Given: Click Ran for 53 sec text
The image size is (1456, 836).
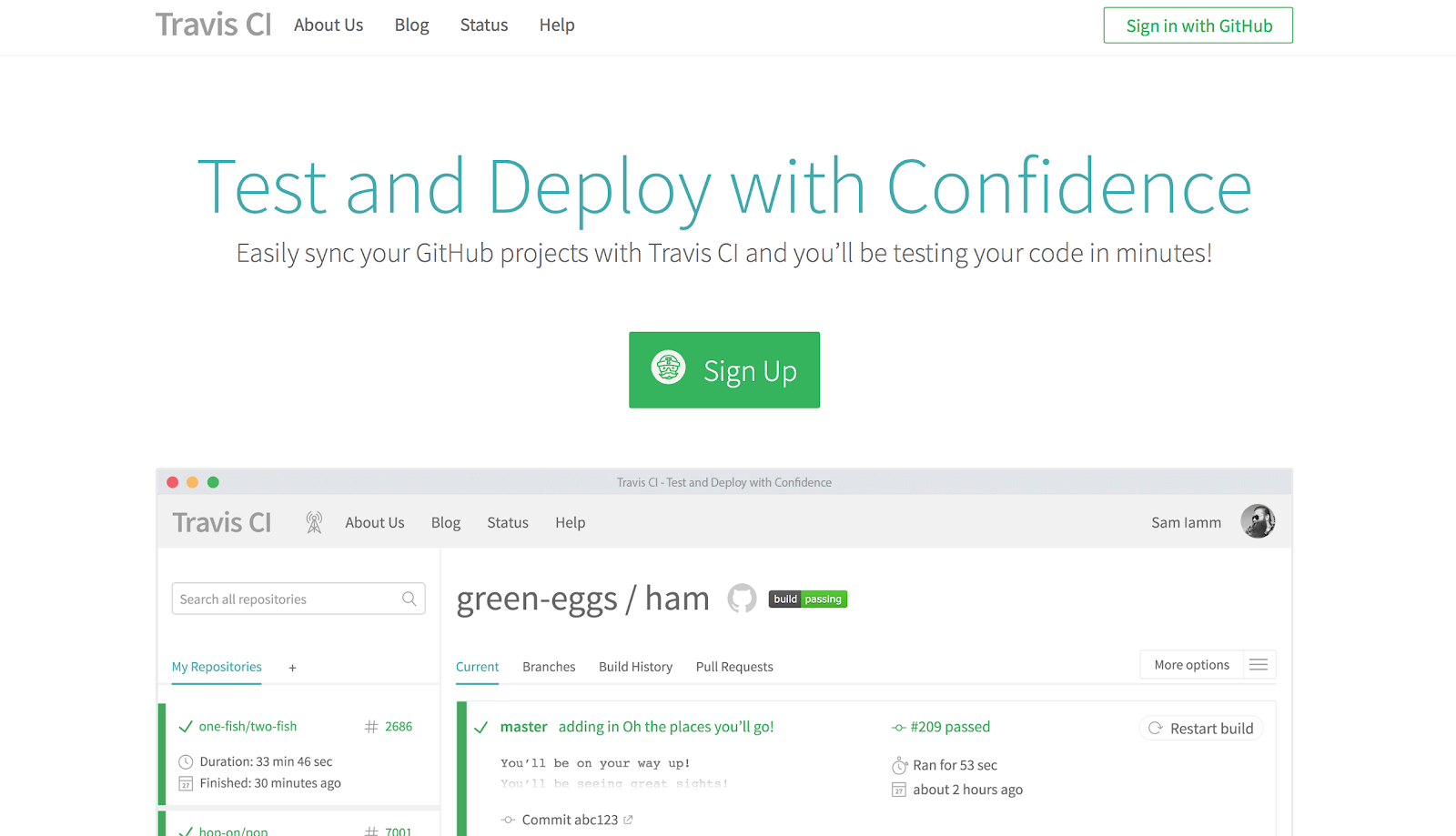Looking at the screenshot, I should pos(955,765).
